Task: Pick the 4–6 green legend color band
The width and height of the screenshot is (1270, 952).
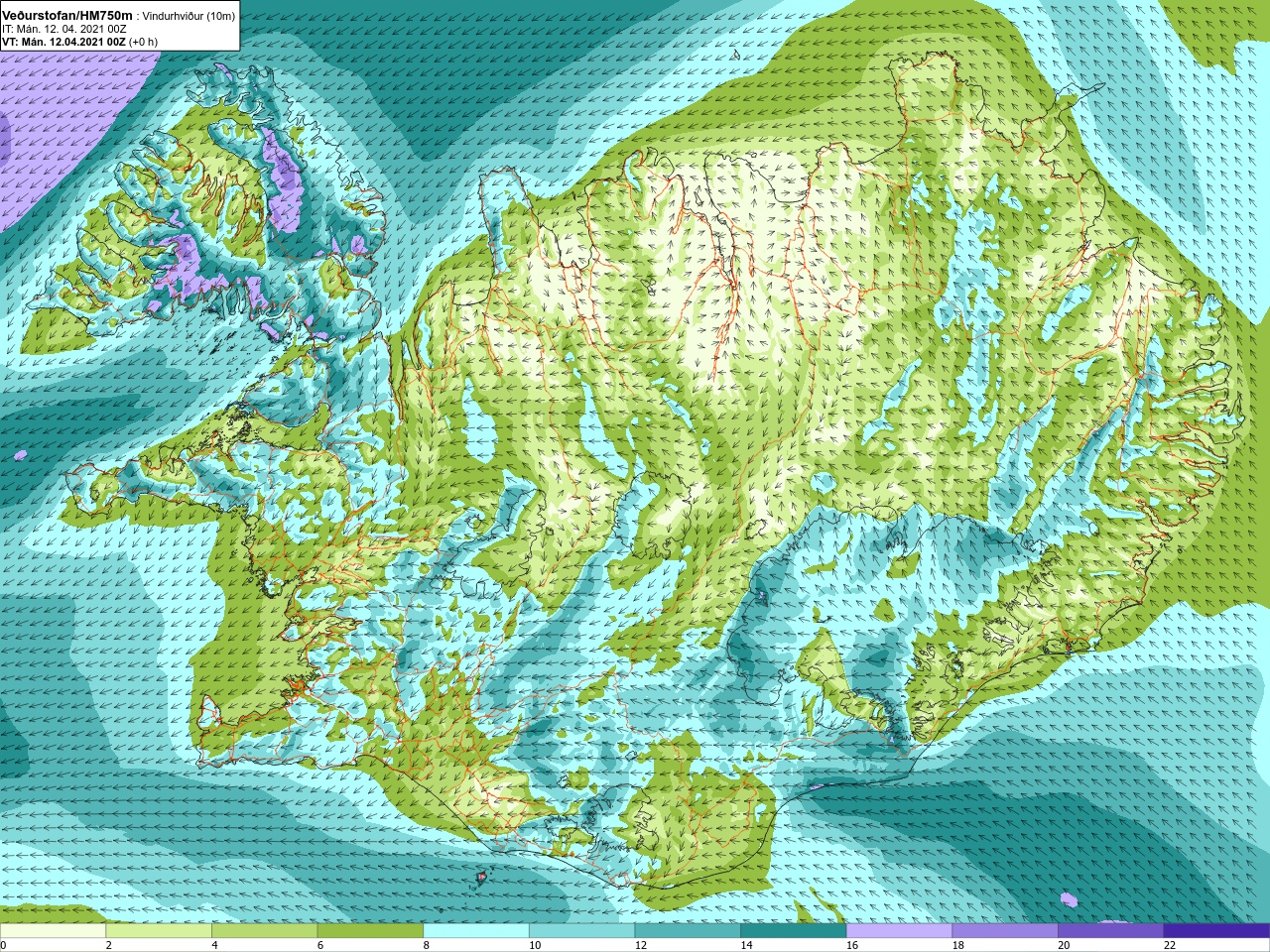Action: pyautogui.click(x=264, y=931)
